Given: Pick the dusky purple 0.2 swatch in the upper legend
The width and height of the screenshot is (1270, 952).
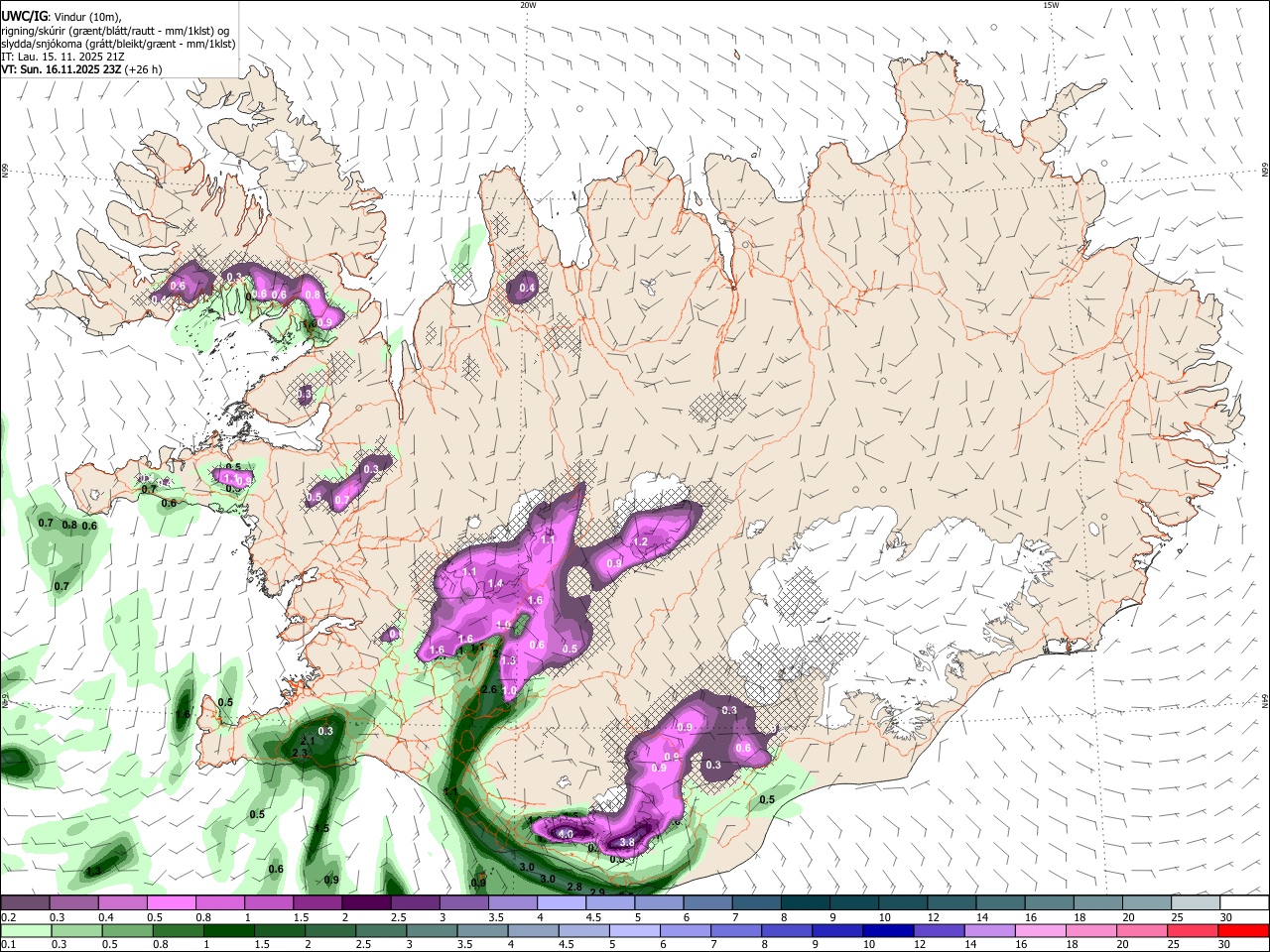Looking at the screenshot, I should point(25,903).
